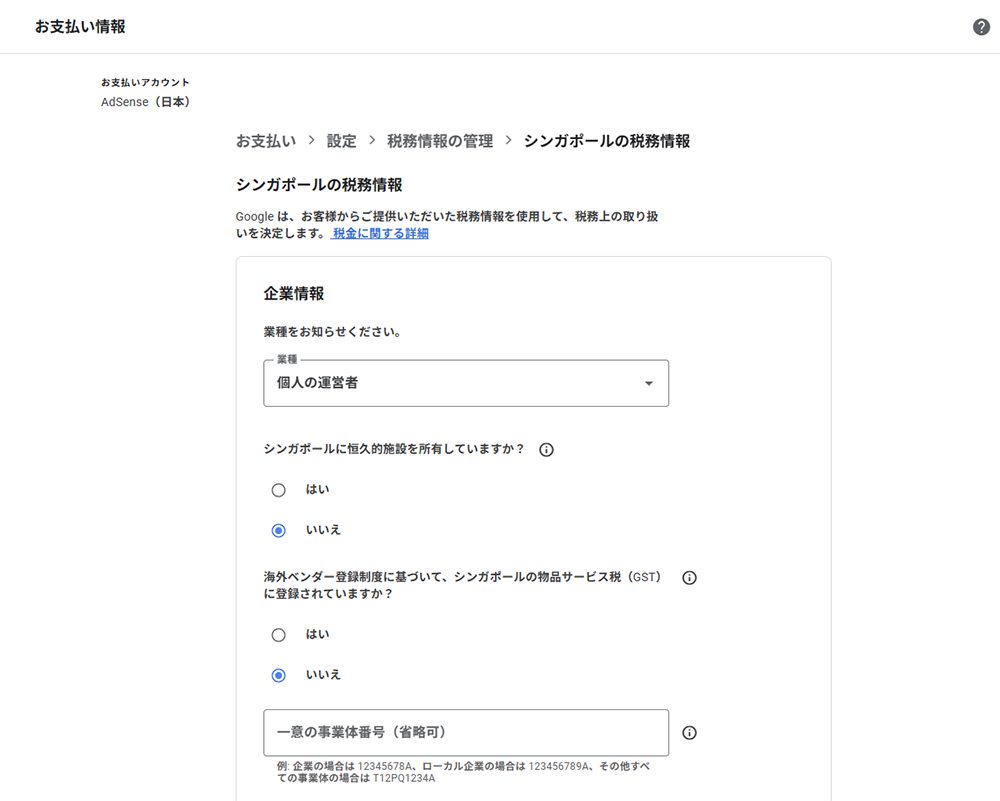Select はい for Singapore GST registration
The width and height of the screenshot is (1000, 801).
(279, 635)
